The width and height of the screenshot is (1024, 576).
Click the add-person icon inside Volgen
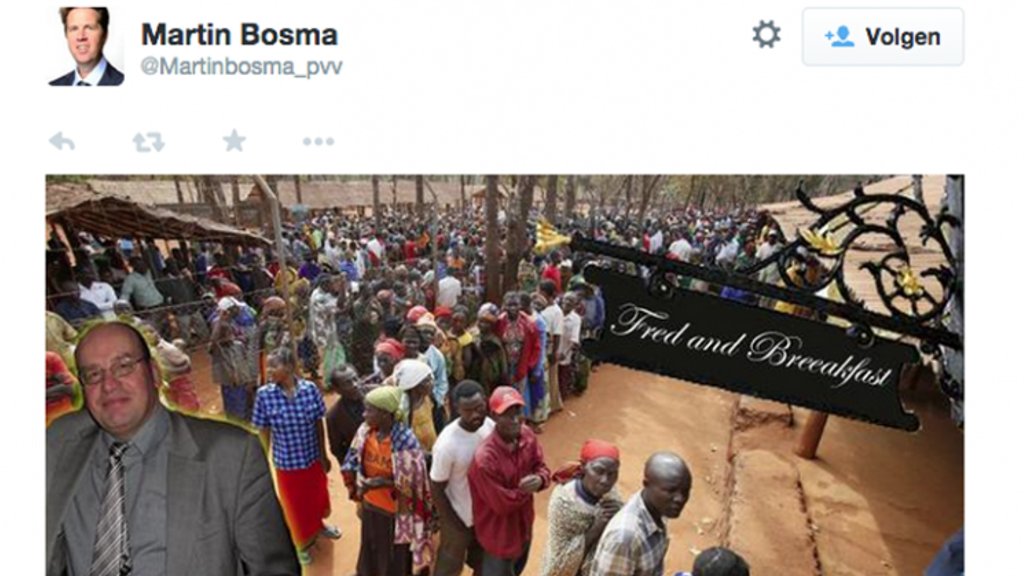(839, 37)
